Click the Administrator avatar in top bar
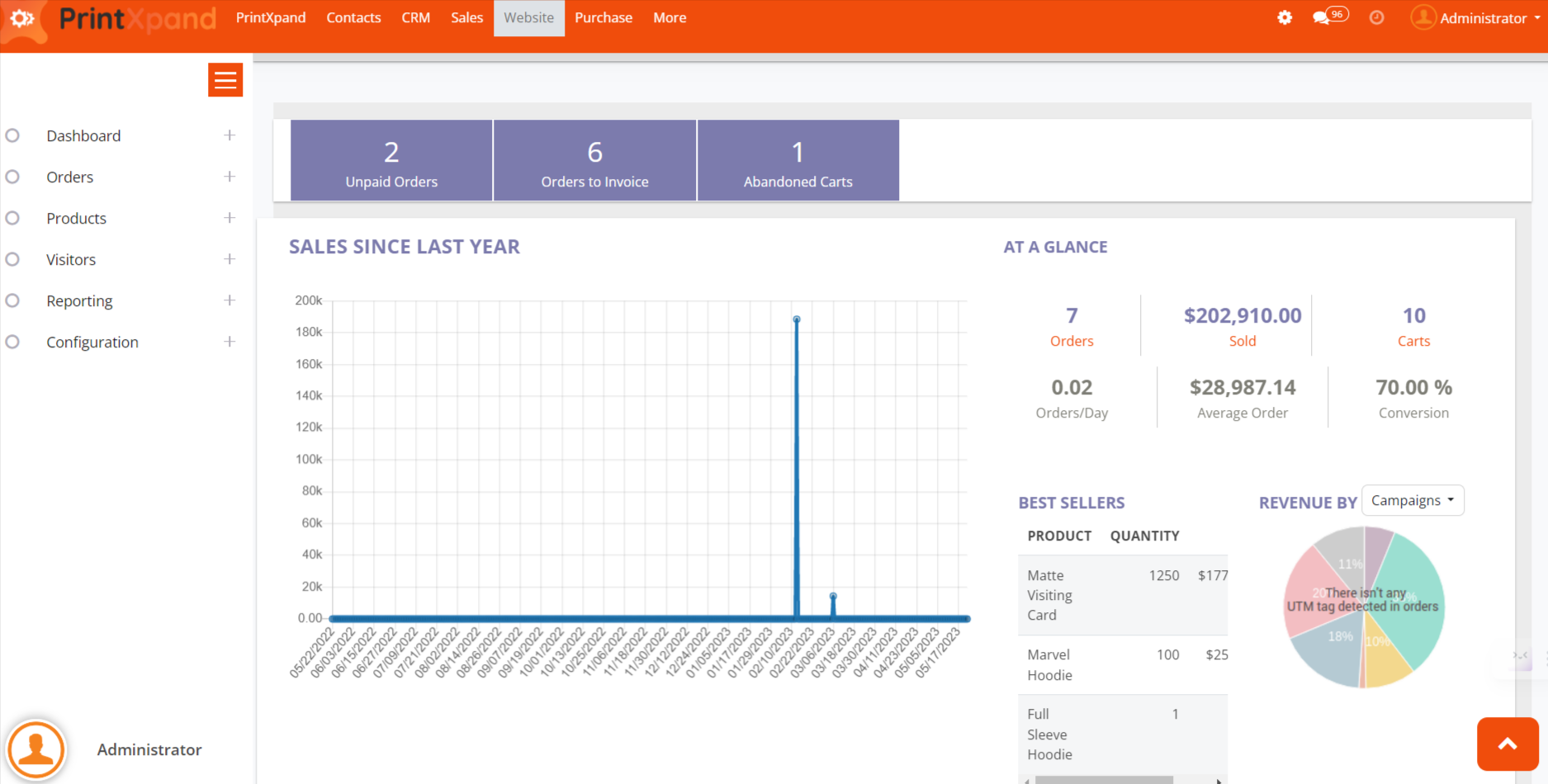1548x784 pixels. 1423,17
